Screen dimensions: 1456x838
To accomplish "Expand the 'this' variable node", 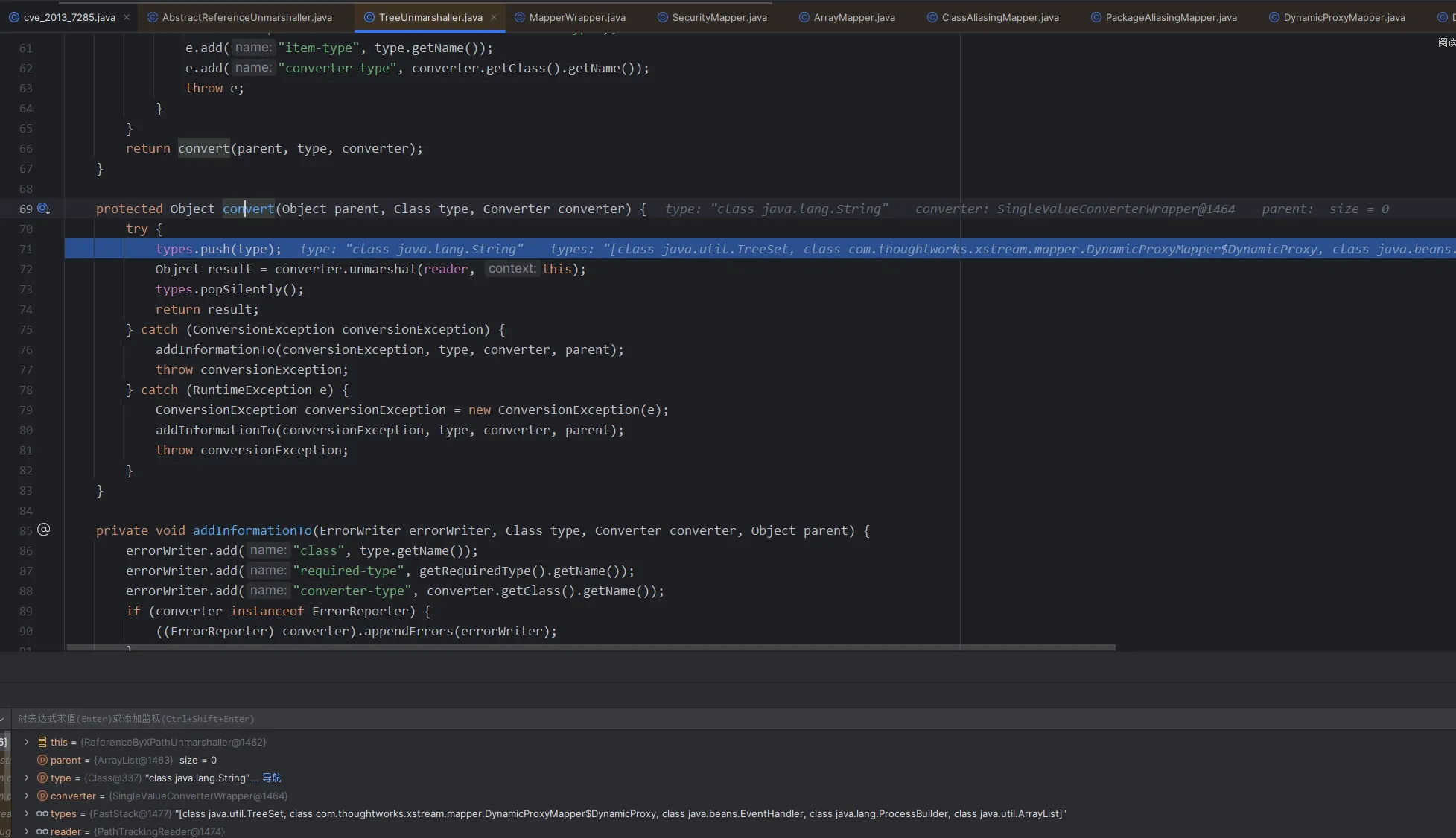I will [x=27, y=742].
